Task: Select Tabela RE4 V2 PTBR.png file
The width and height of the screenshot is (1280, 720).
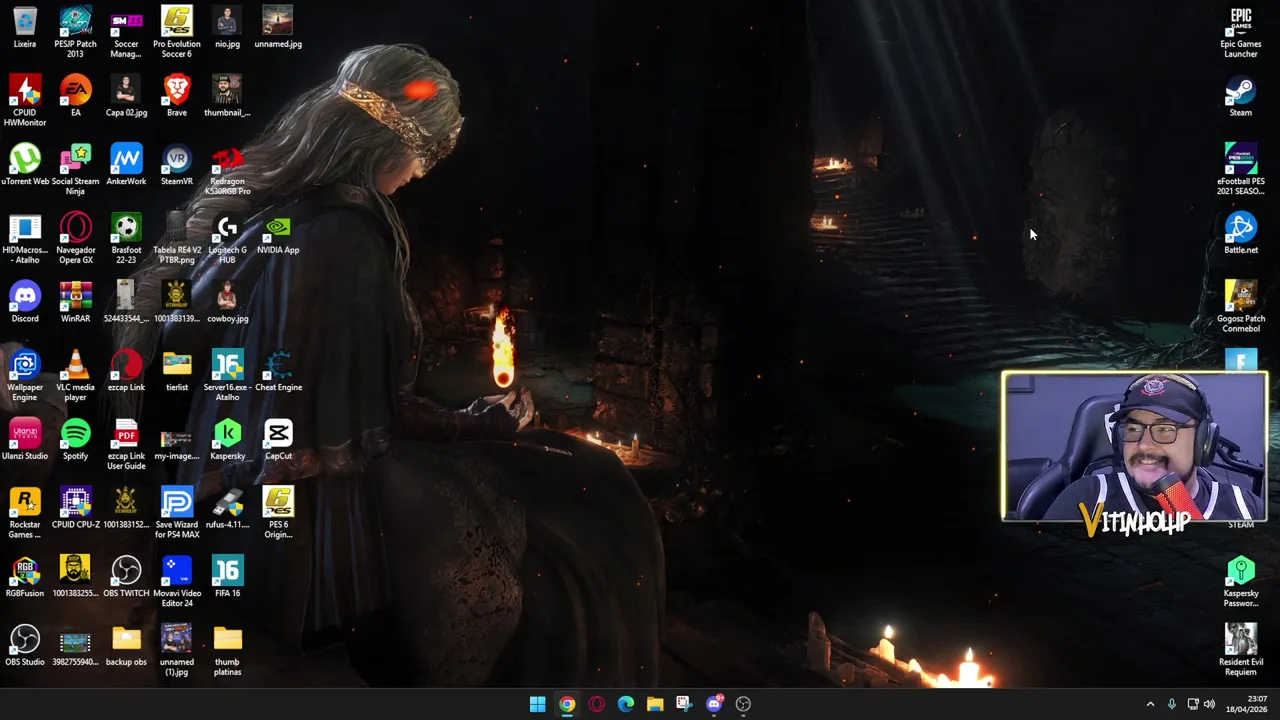Action: (x=177, y=239)
